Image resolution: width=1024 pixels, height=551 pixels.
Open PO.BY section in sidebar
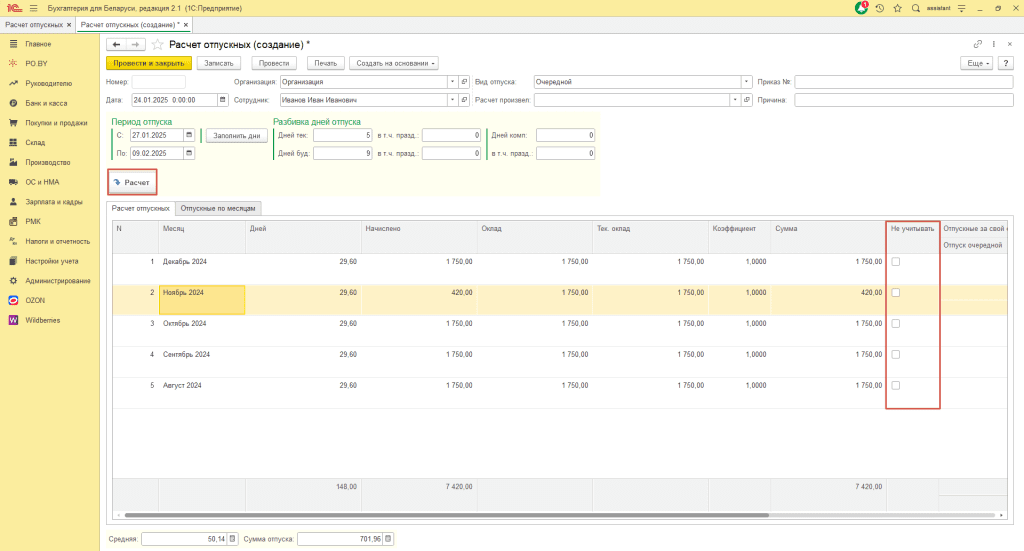click(x=36, y=63)
